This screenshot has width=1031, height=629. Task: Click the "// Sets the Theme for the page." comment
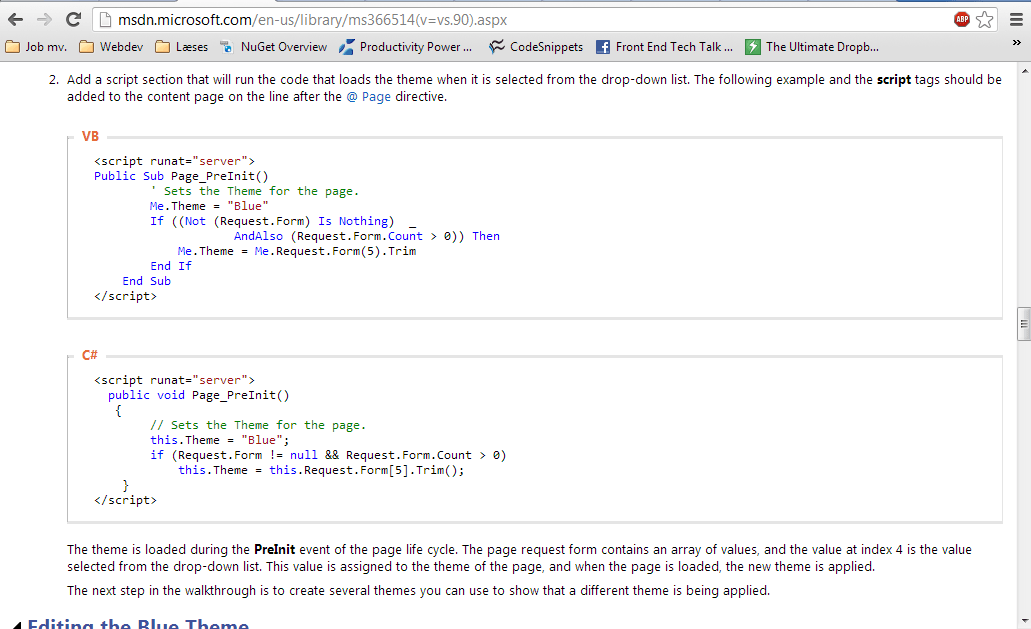(x=258, y=425)
